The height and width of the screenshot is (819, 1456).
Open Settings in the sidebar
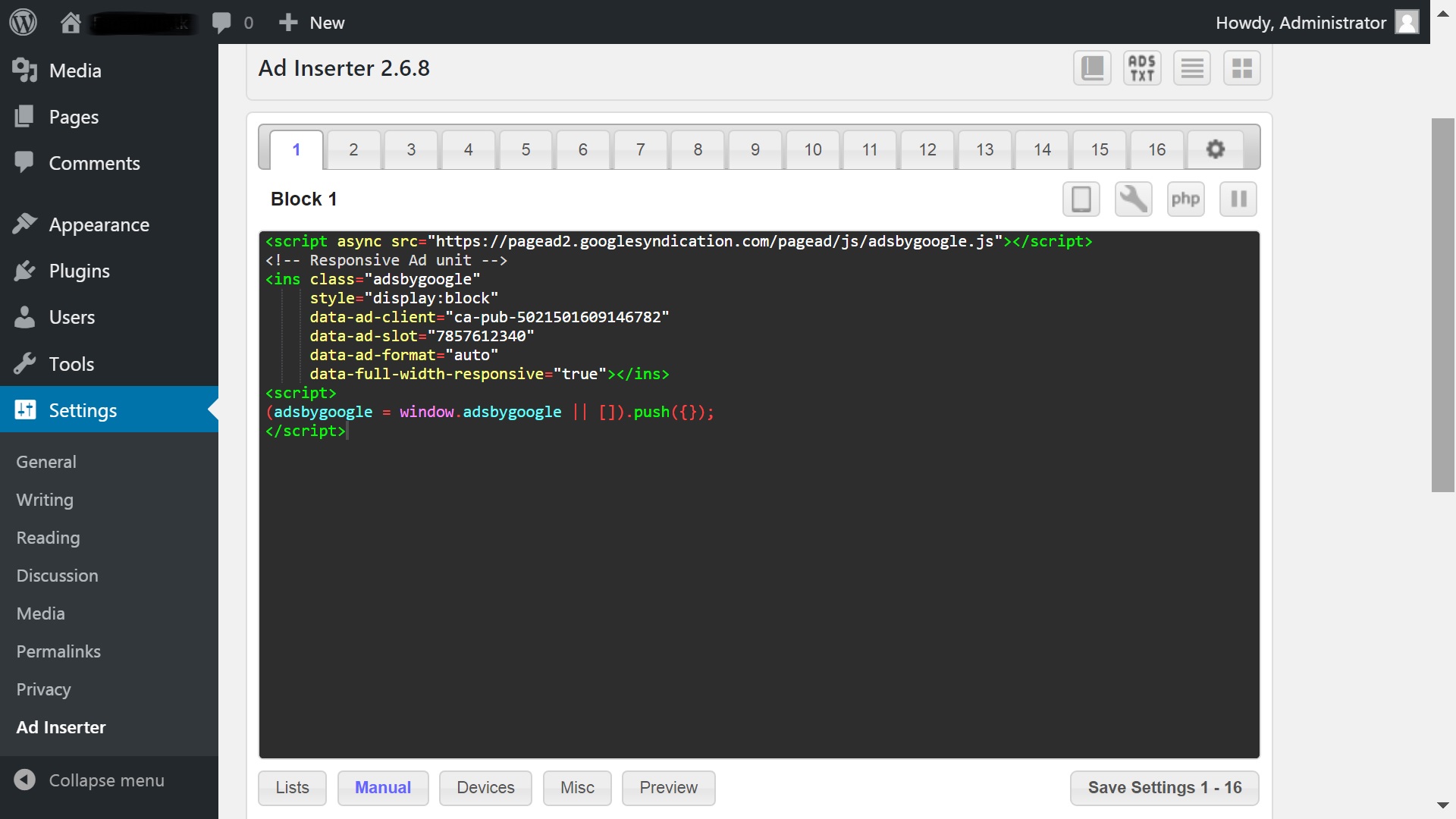click(x=109, y=409)
